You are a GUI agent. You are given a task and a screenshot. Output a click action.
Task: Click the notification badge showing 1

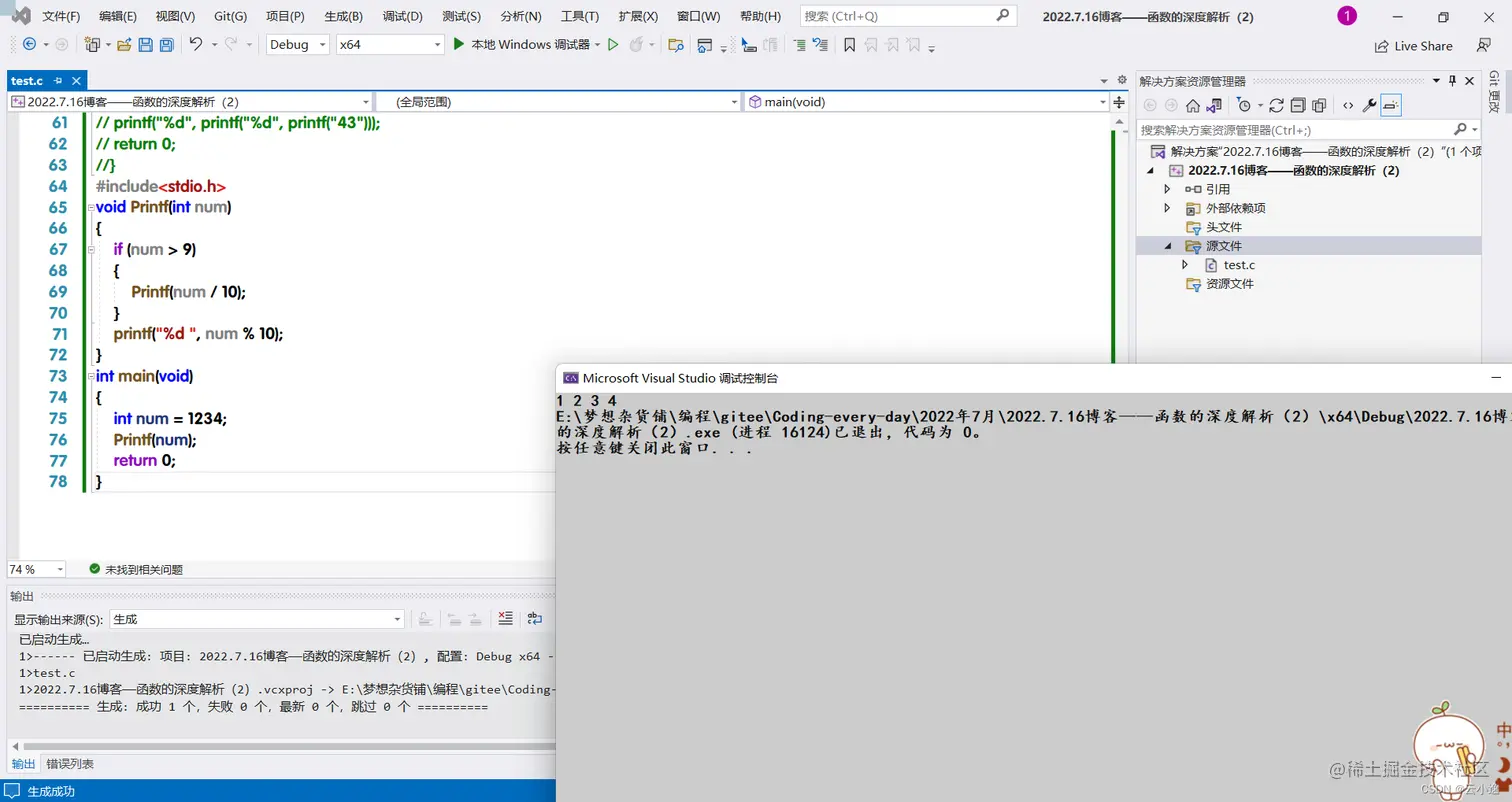pyautogui.click(x=1347, y=16)
